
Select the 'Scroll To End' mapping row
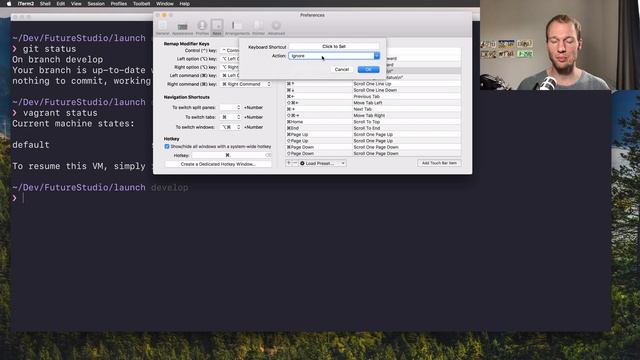[373, 128]
